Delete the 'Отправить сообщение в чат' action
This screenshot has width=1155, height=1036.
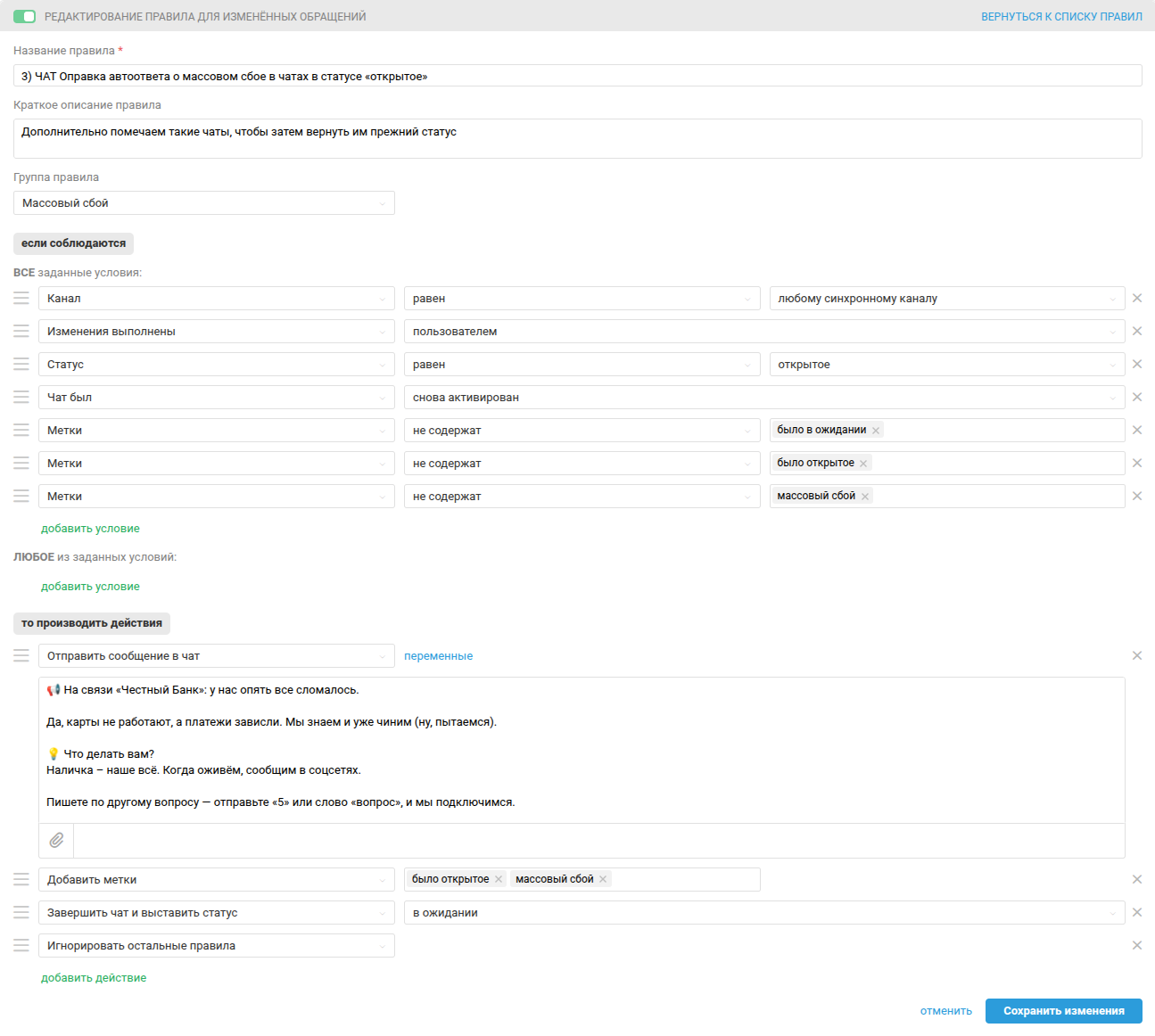click(1136, 656)
